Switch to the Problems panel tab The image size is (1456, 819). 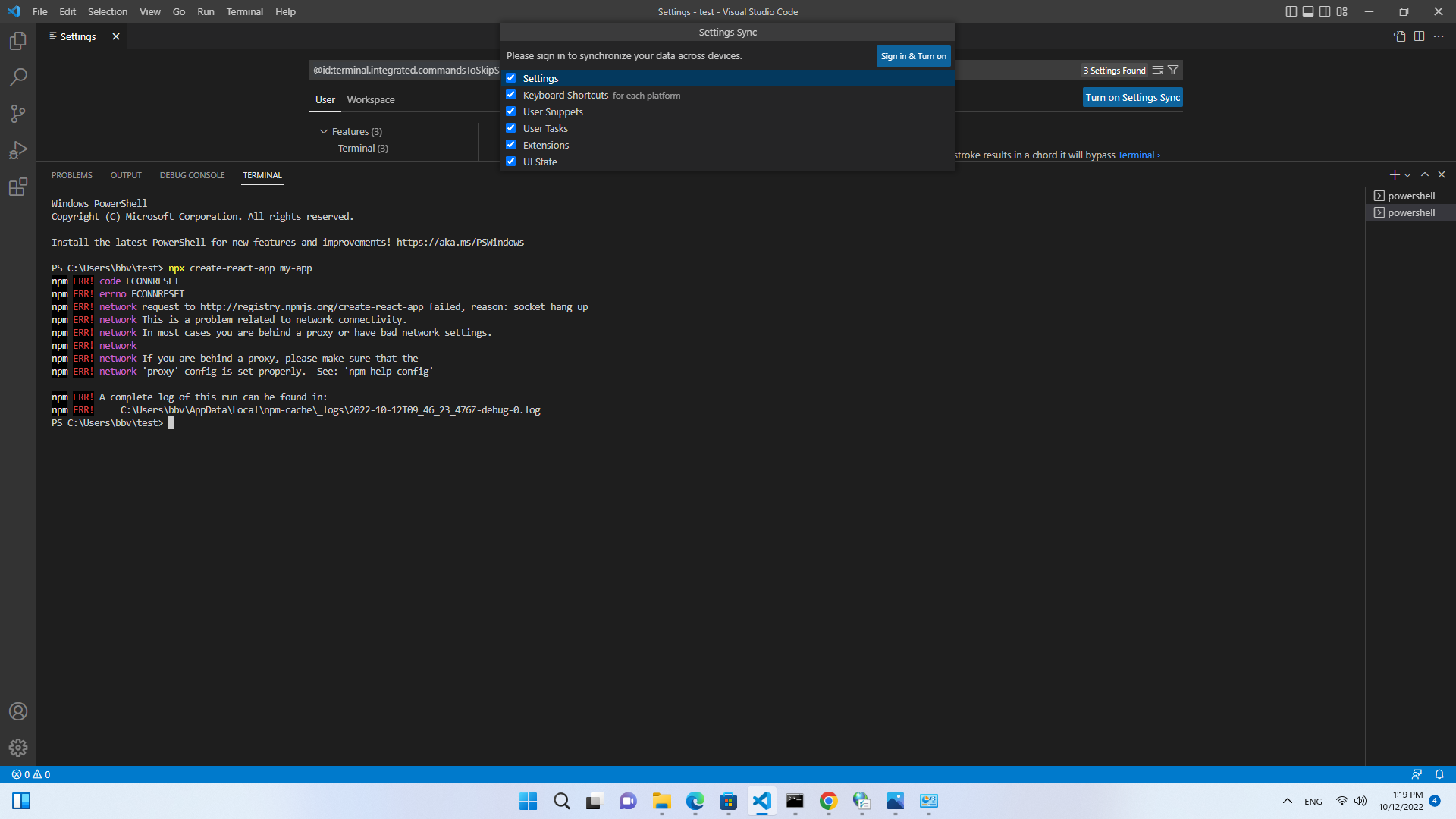coord(72,175)
